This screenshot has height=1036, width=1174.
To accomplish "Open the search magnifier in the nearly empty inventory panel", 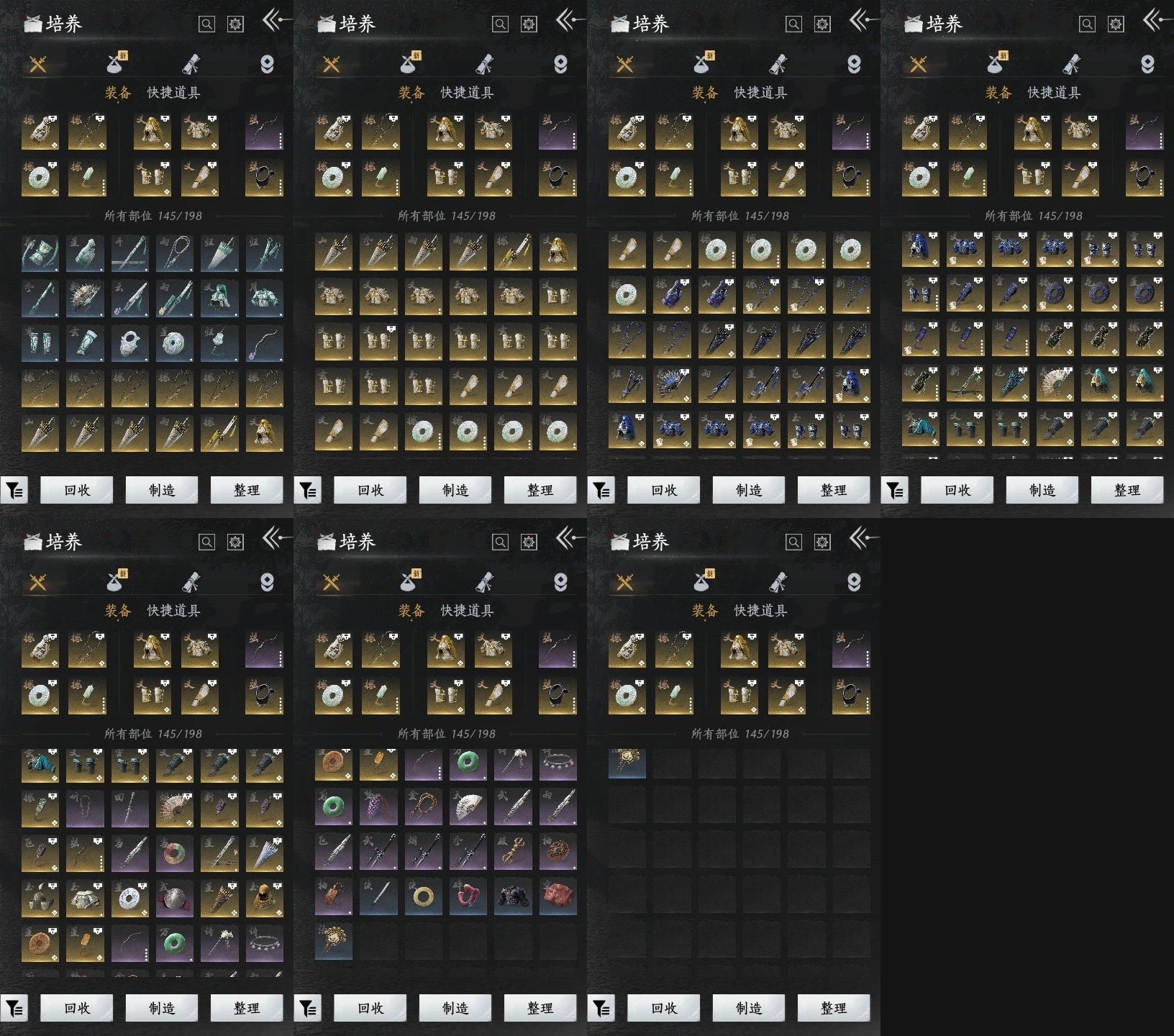I will pyautogui.click(x=793, y=542).
